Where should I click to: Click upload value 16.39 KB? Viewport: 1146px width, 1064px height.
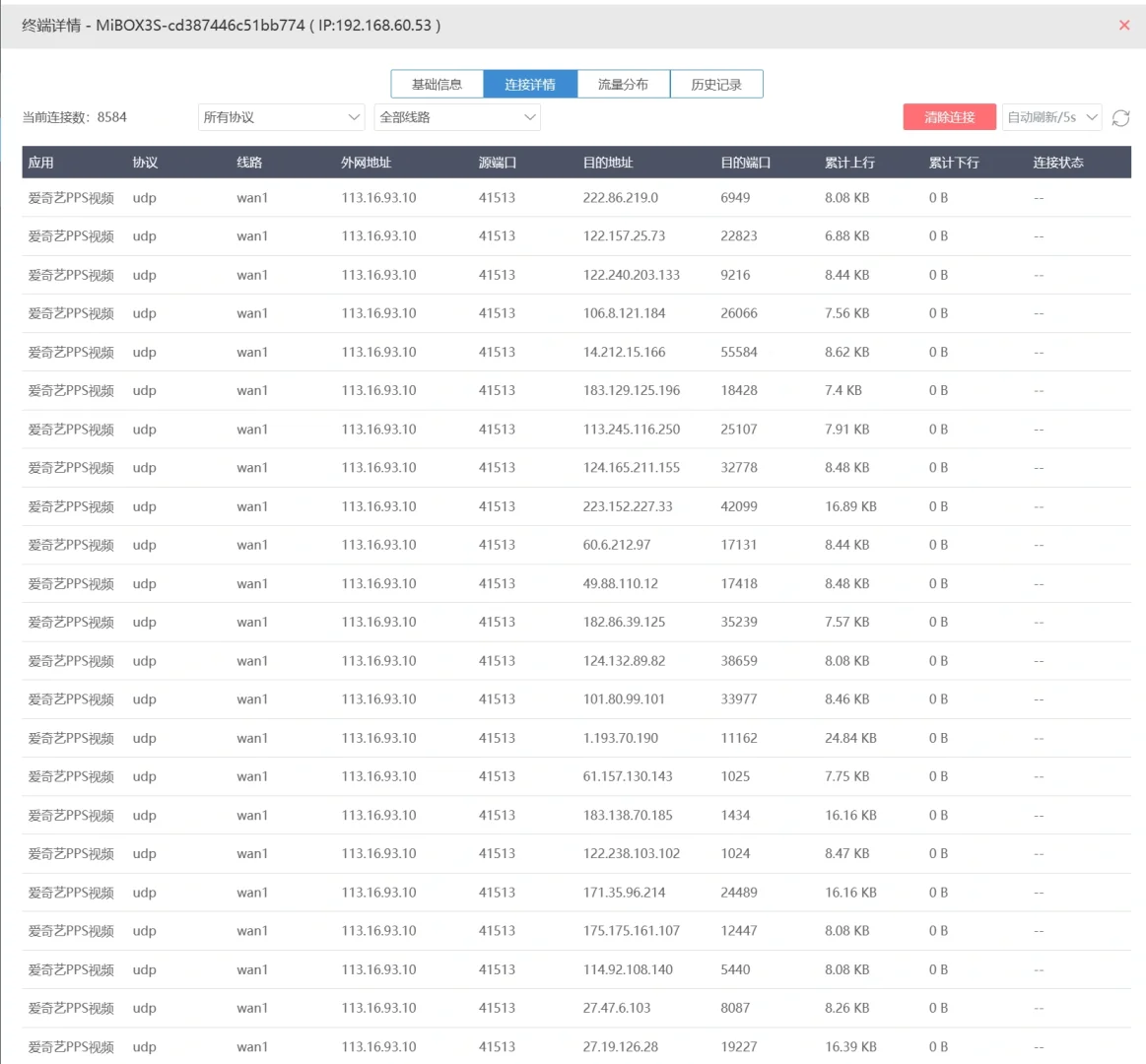pyautogui.click(x=850, y=1047)
